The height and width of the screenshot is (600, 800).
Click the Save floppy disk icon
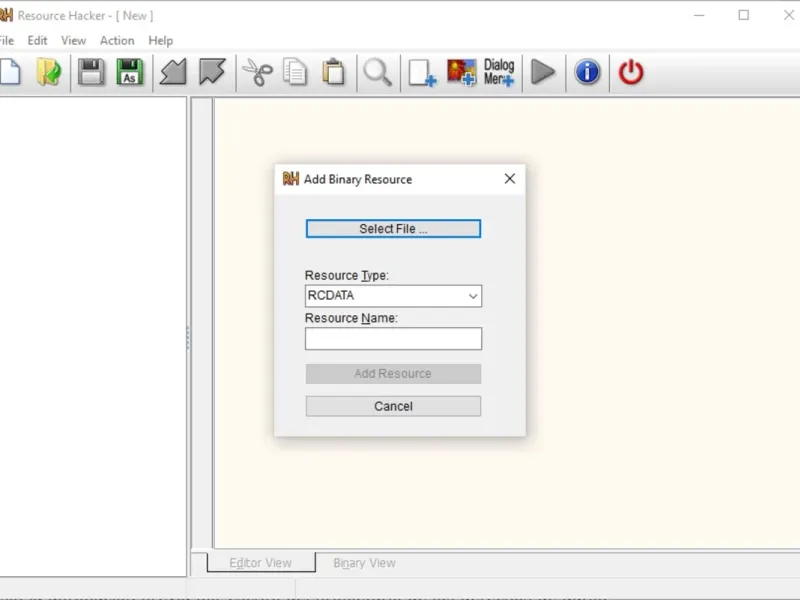click(91, 72)
